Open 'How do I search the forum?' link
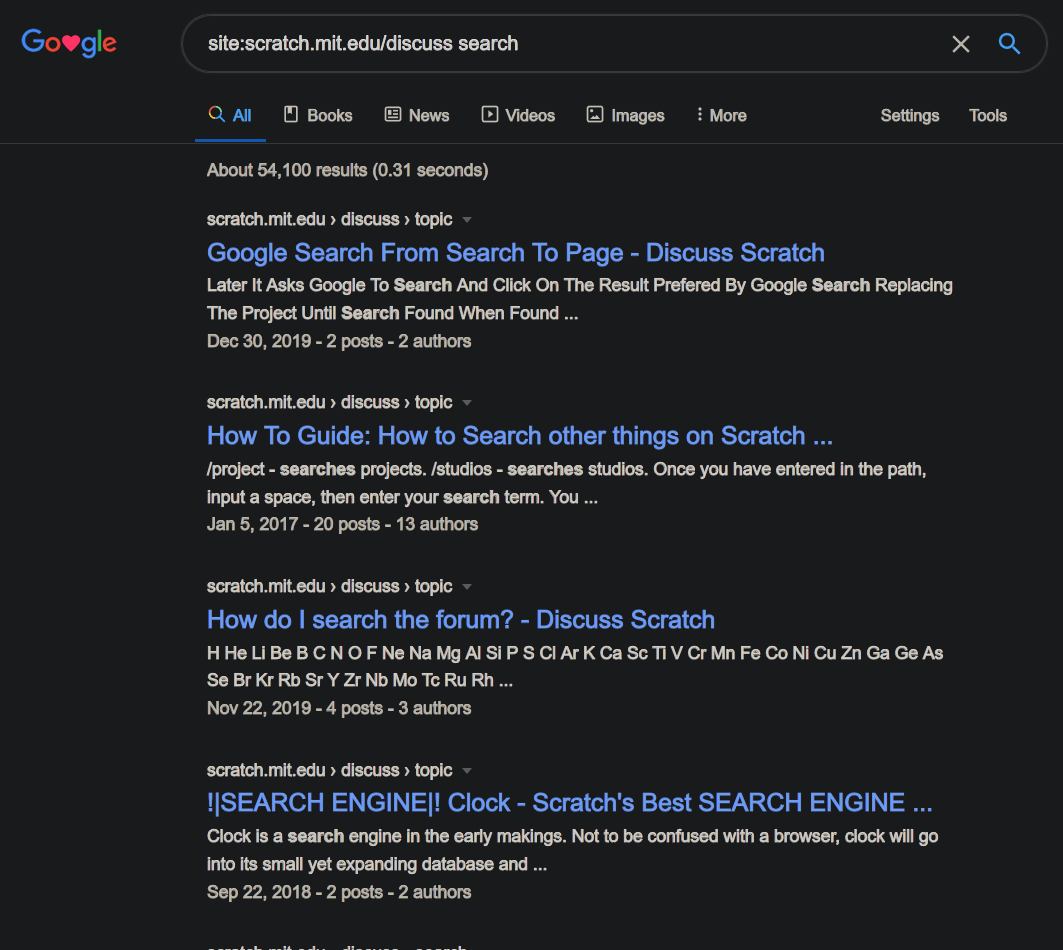This screenshot has width=1063, height=950. pos(460,620)
